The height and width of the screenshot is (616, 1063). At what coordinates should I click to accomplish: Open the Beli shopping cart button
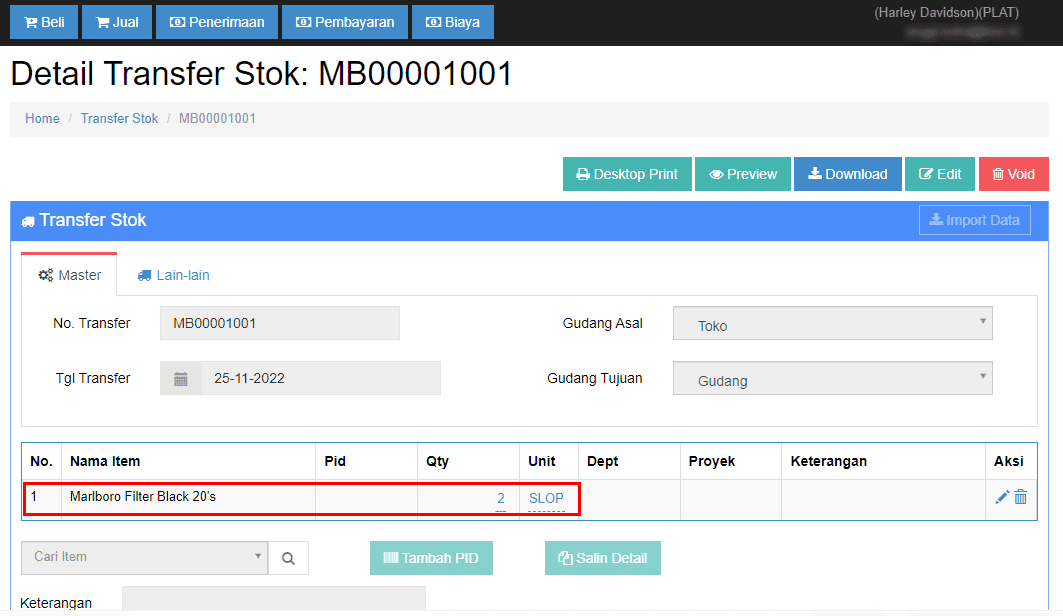tap(43, 22)
